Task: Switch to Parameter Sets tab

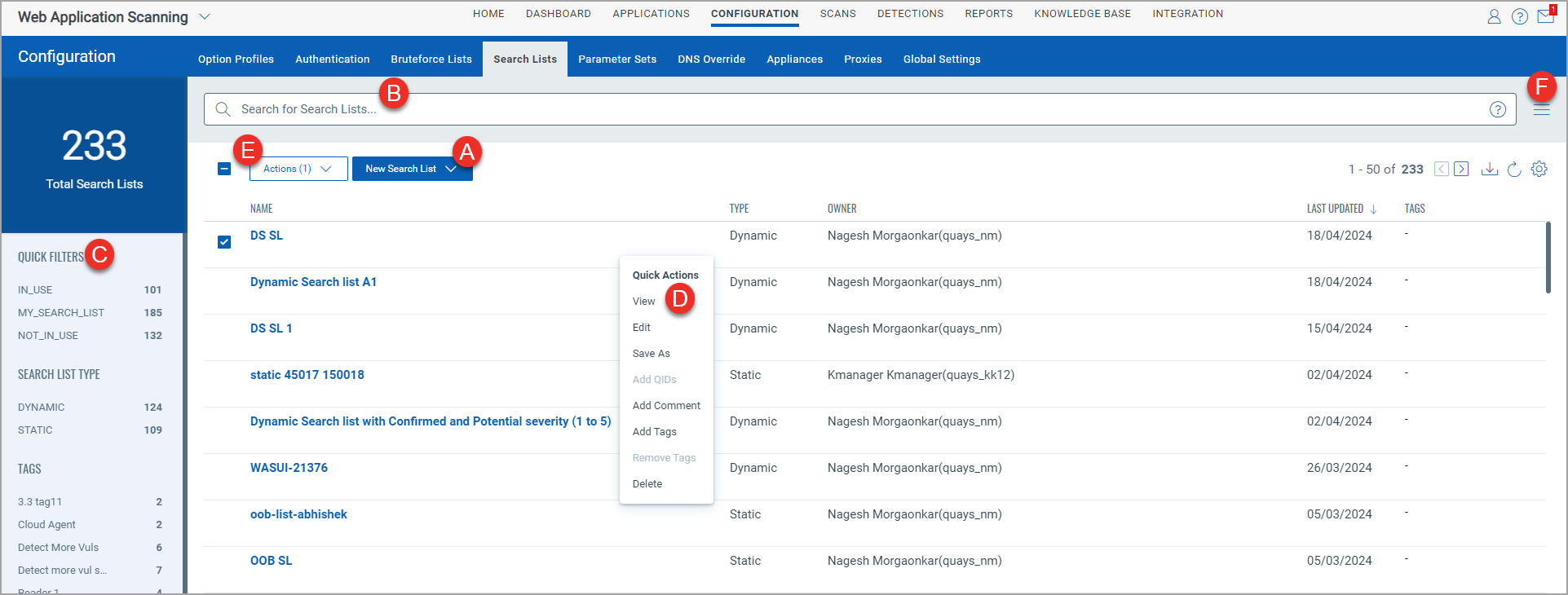Action: (617, 59)
